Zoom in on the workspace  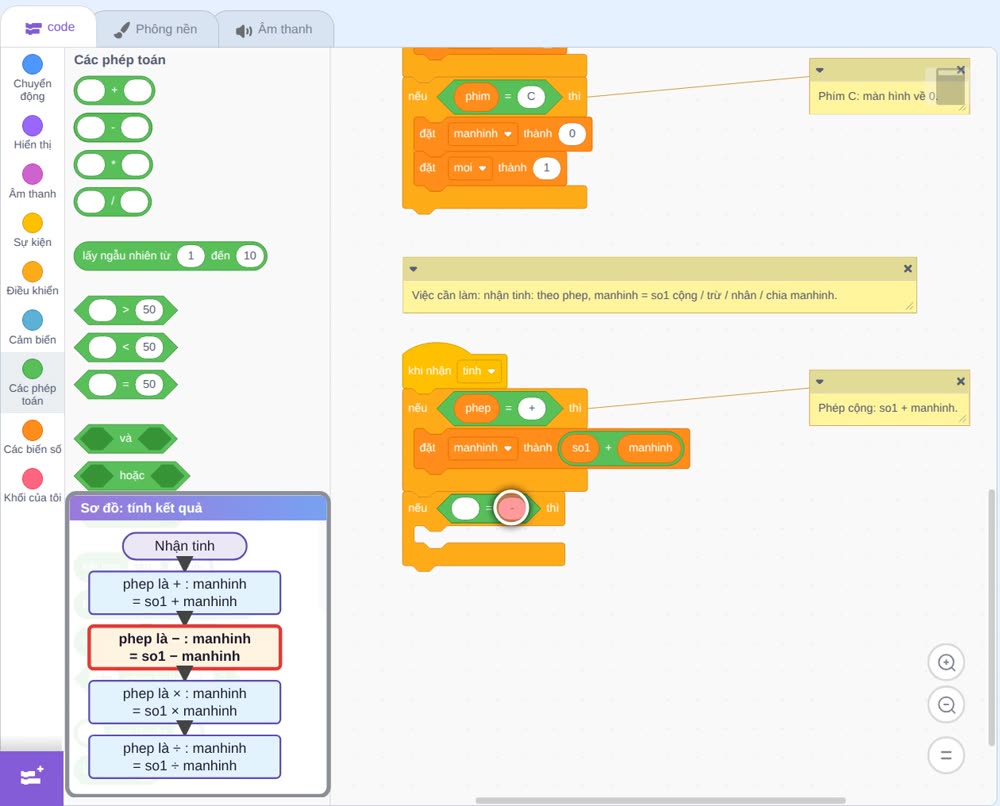point(946,663)
